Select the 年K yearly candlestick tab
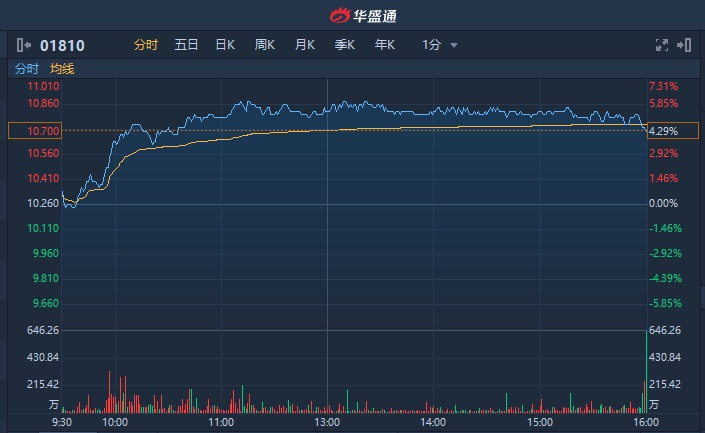The width and height of the screenshot is (705, 433). coord(385,45)
